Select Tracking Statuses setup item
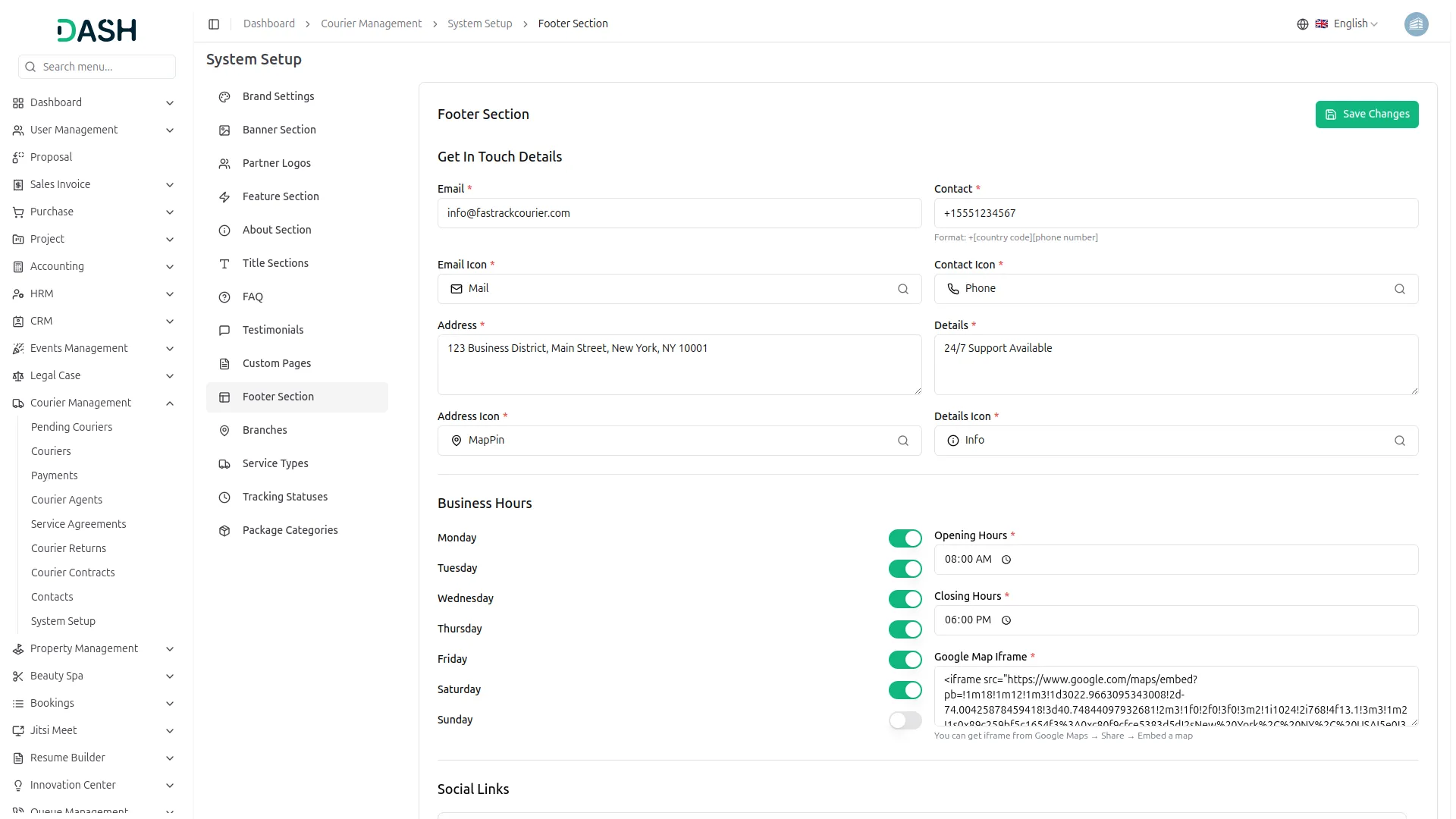 [285, 497]
